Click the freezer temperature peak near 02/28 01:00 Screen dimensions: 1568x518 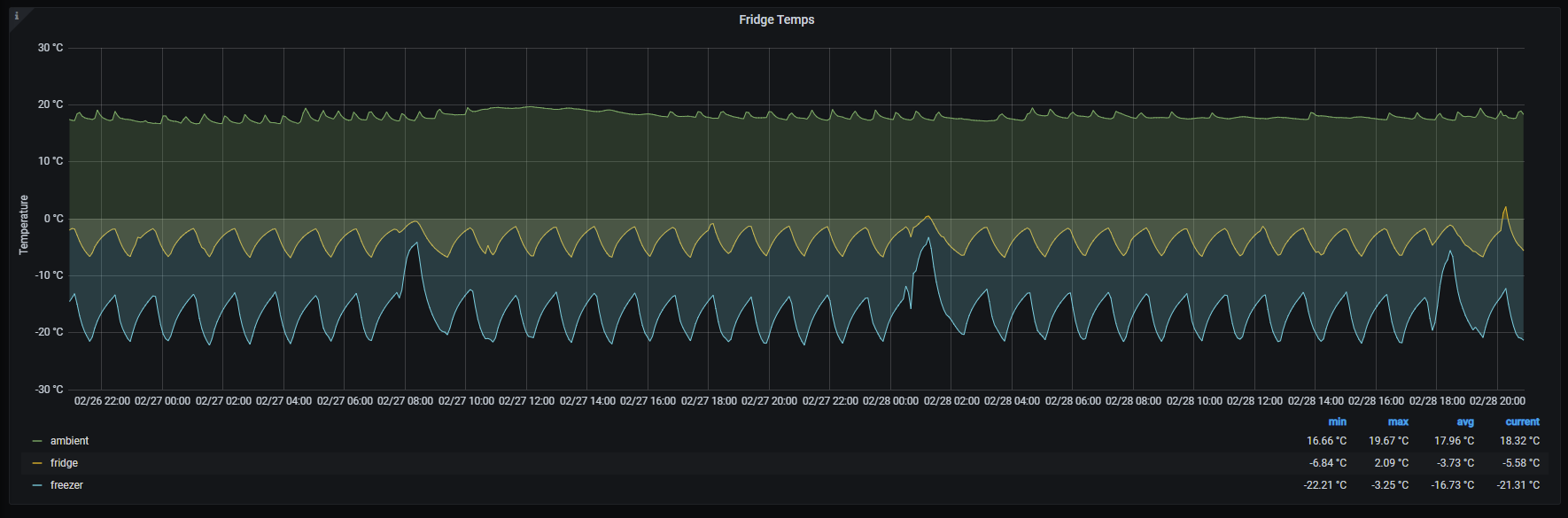[x=928, y=237]
